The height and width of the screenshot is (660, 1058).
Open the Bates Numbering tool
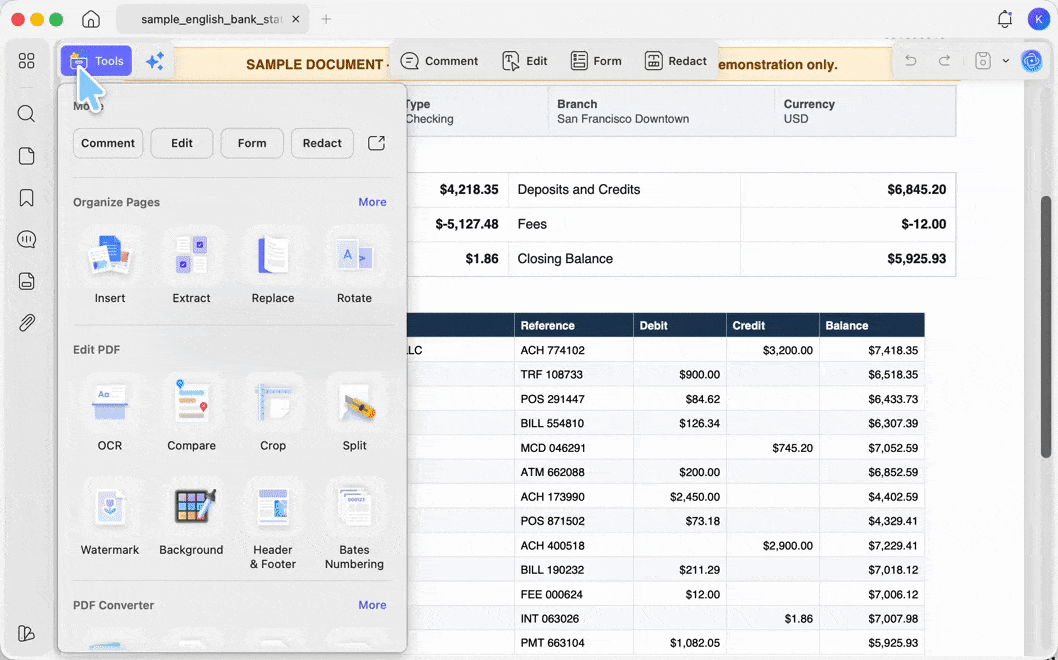[x=354, y=525]
